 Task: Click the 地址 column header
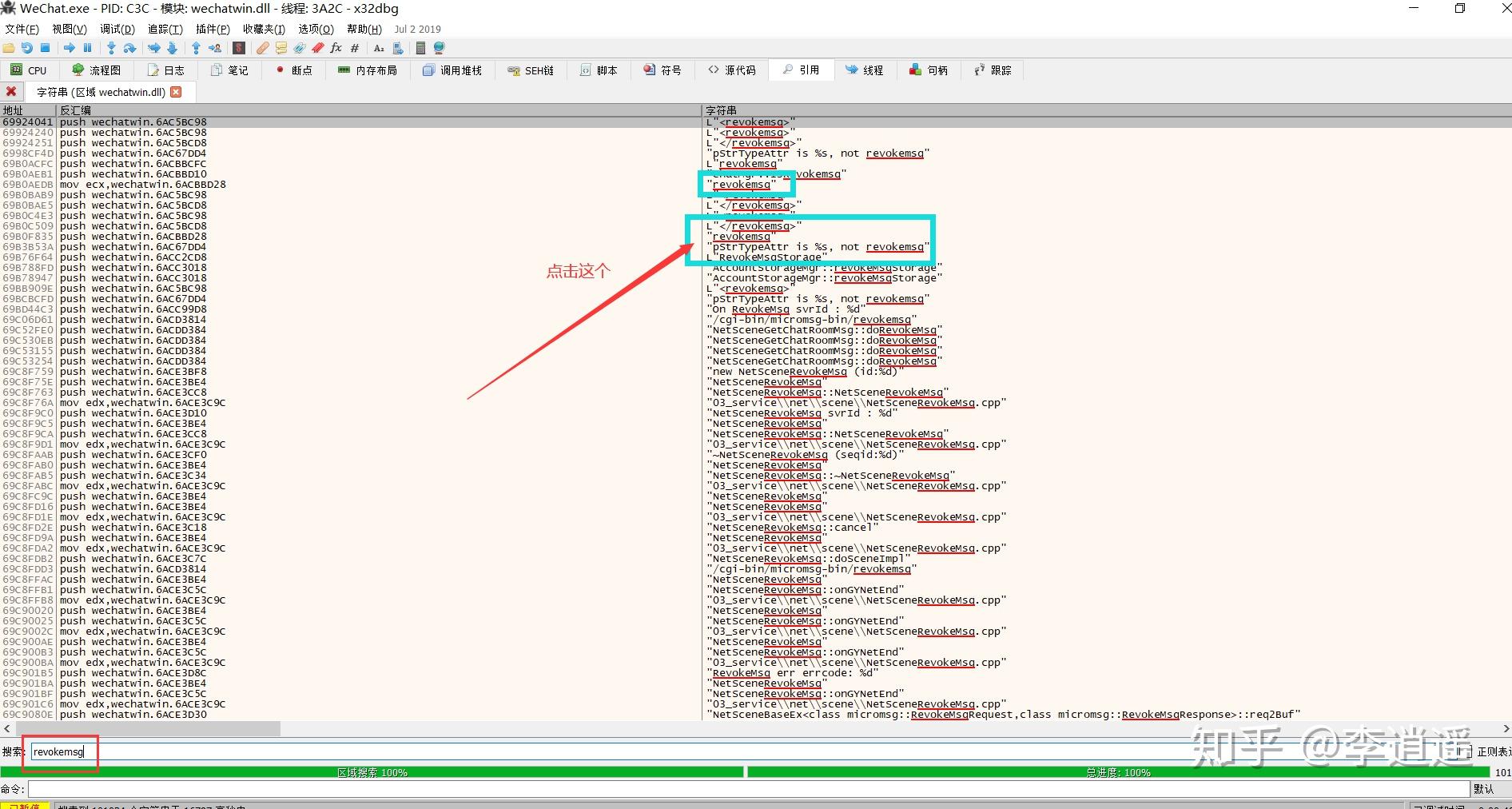tap(28, 110)
